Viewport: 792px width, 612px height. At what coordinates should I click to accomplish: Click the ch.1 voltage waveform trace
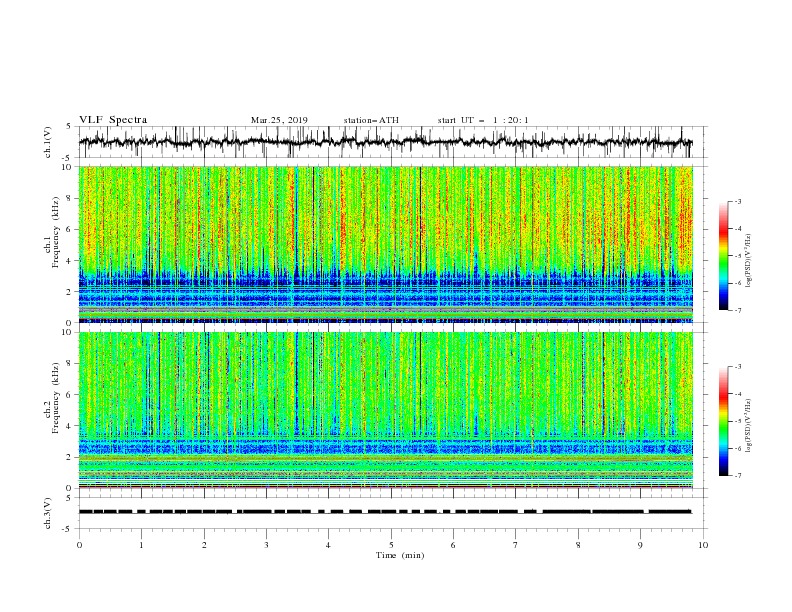385,142
